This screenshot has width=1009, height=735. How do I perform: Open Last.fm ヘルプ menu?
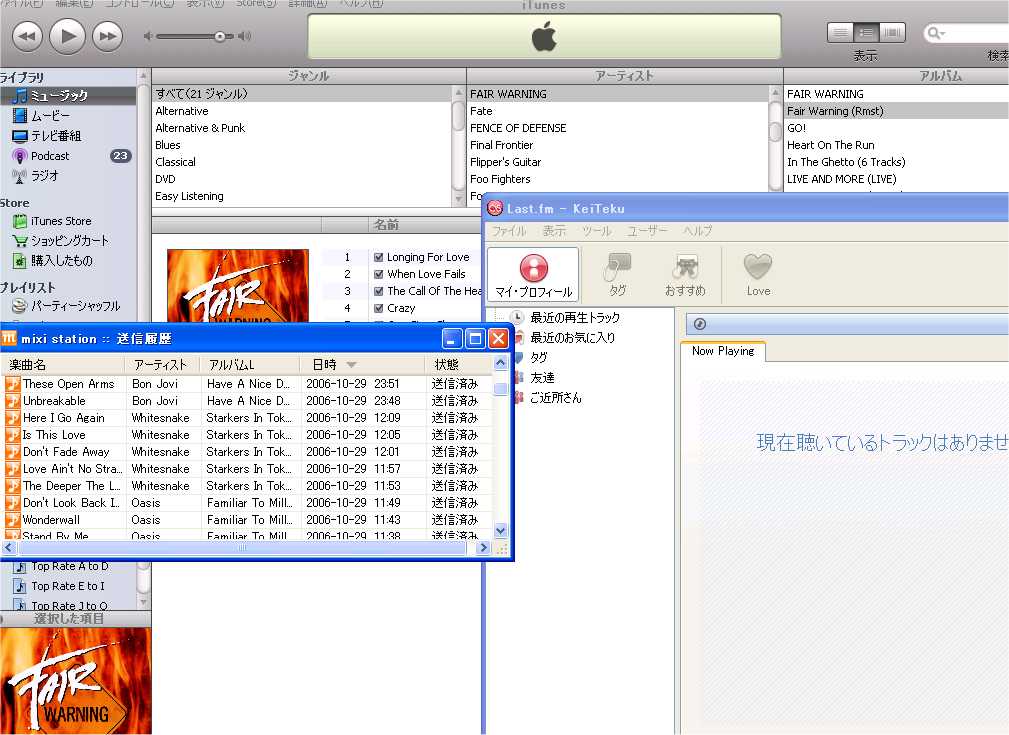(698, 231)
